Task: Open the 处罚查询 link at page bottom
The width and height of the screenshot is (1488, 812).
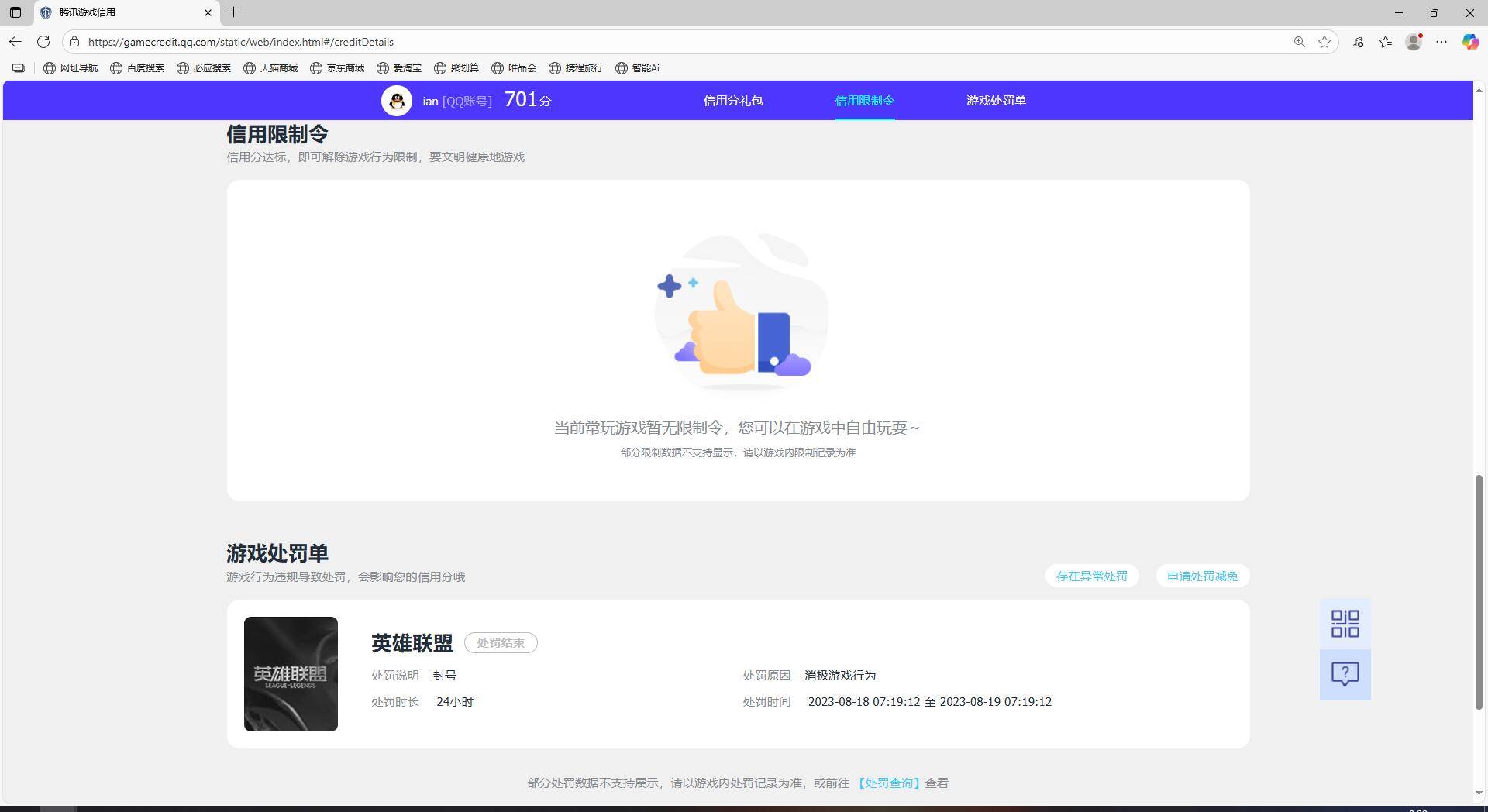Action: click(888, 783)
